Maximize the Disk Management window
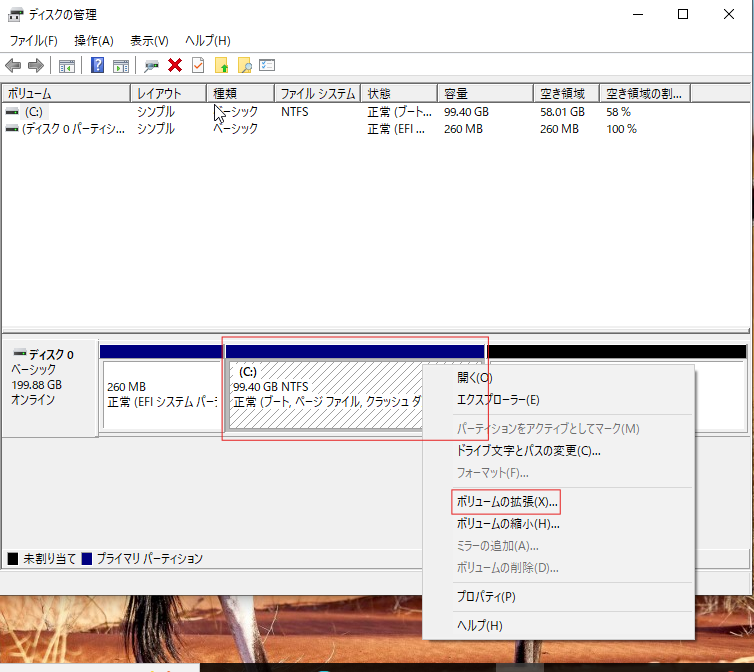The image size is (754, 672). point(683,14)
